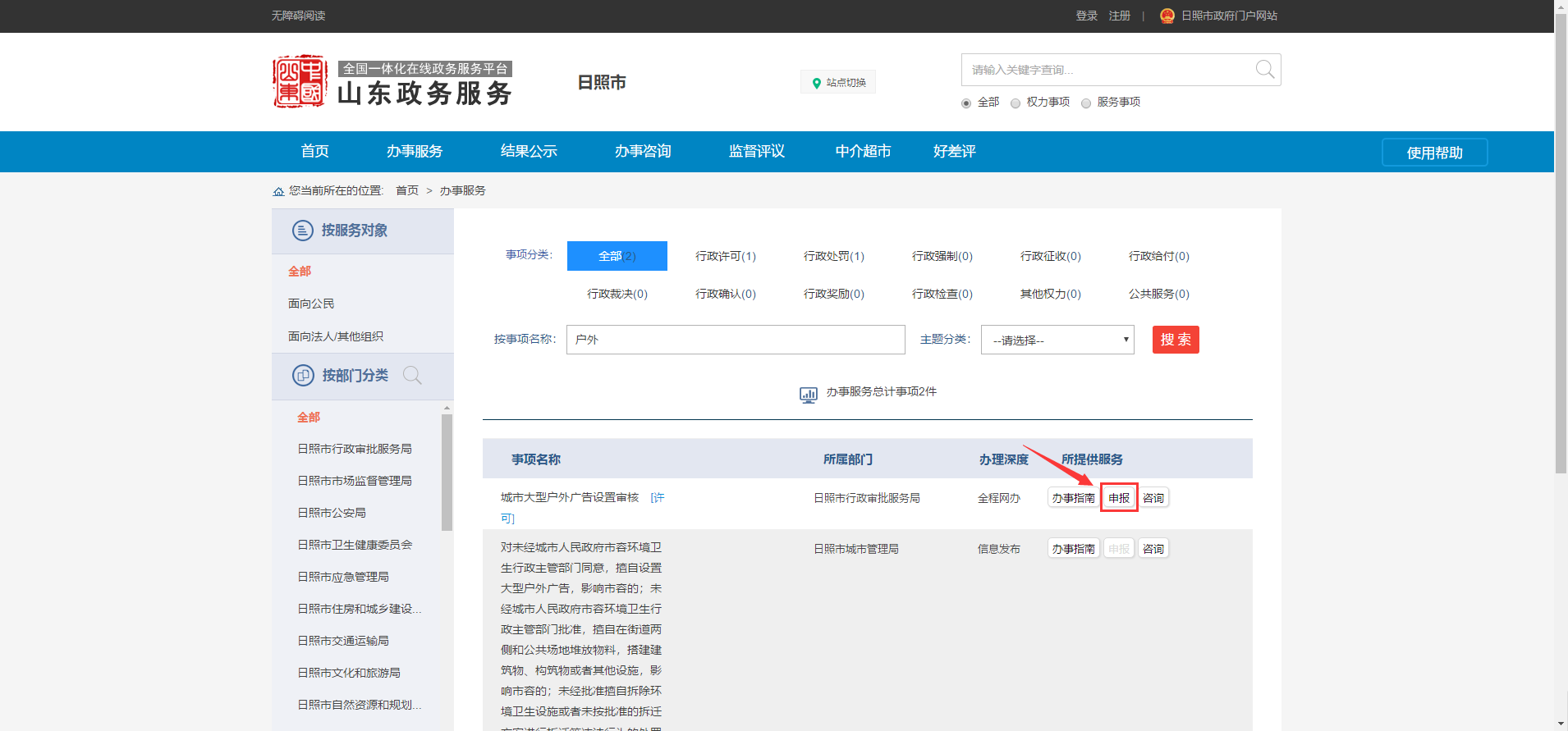Click the 按事项名称 input field
This screenshot has width=1568, height=731.
coord(735,340)
